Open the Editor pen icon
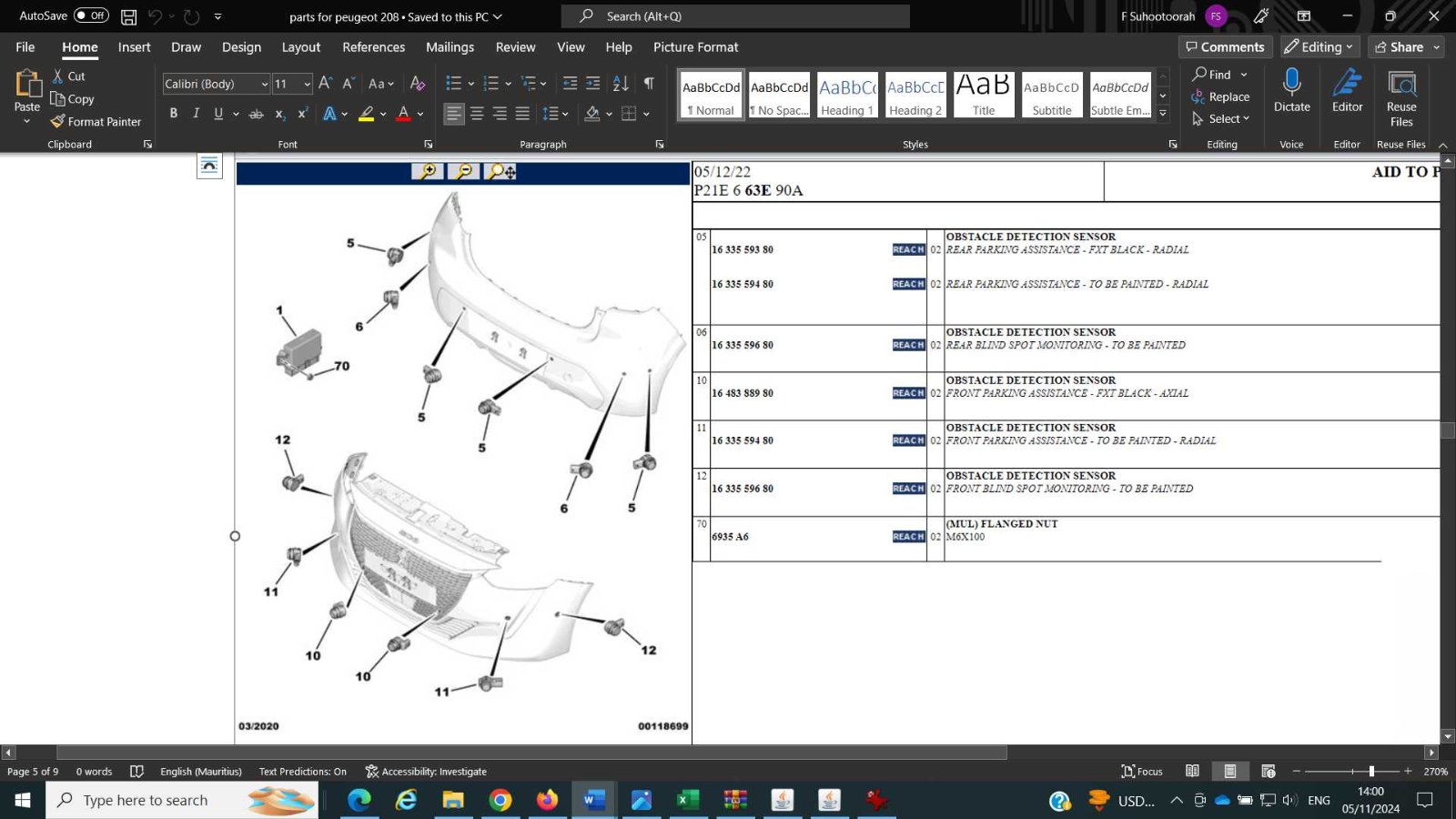 pos(1347,91)
